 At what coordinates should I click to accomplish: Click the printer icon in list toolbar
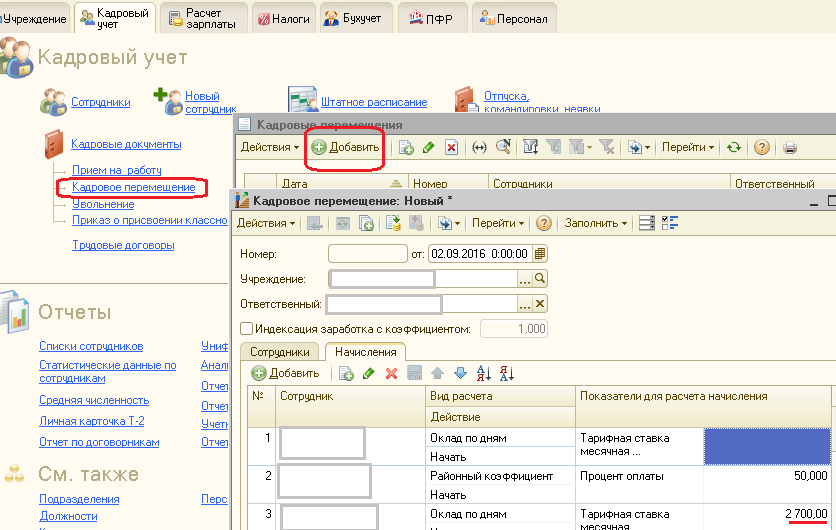click(x=790, y=147)
